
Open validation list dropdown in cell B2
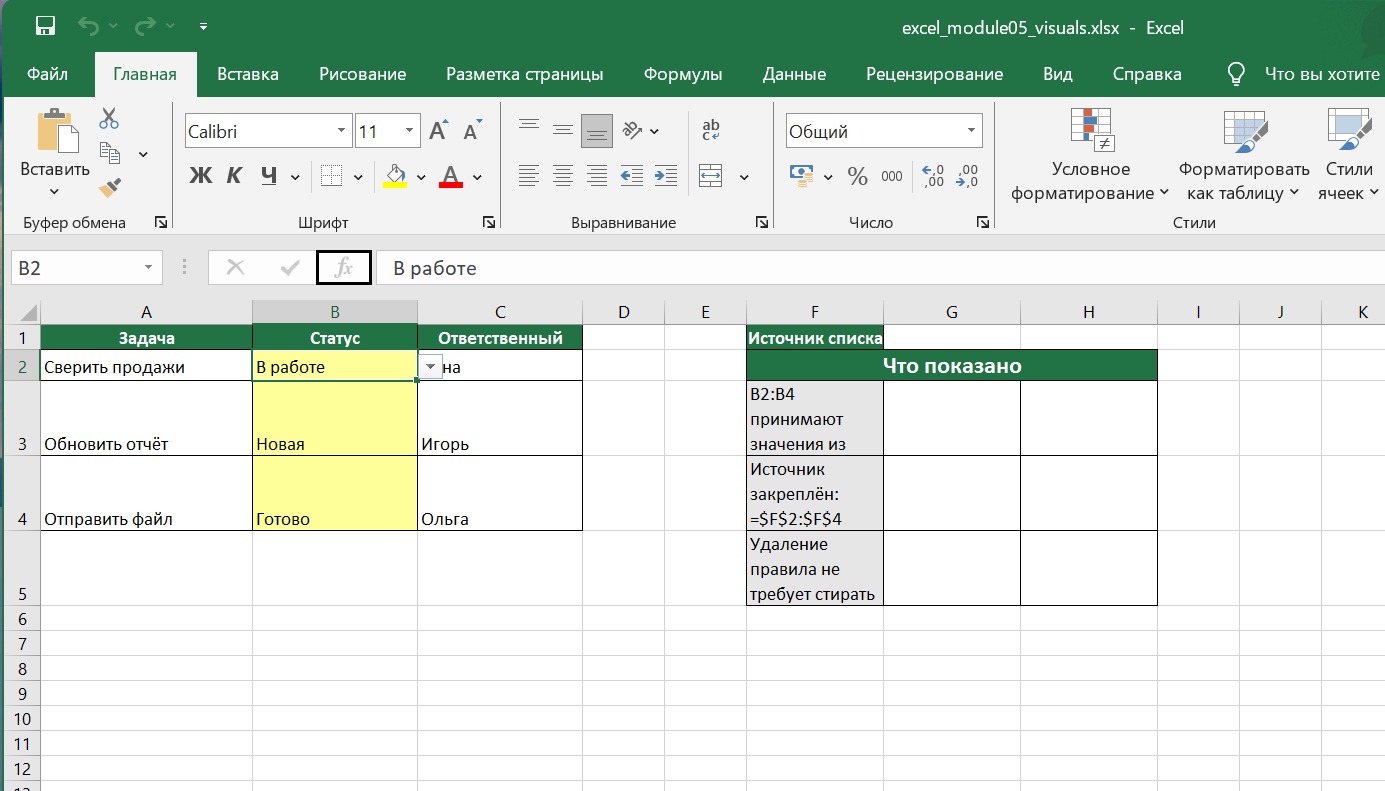point(430,367)
